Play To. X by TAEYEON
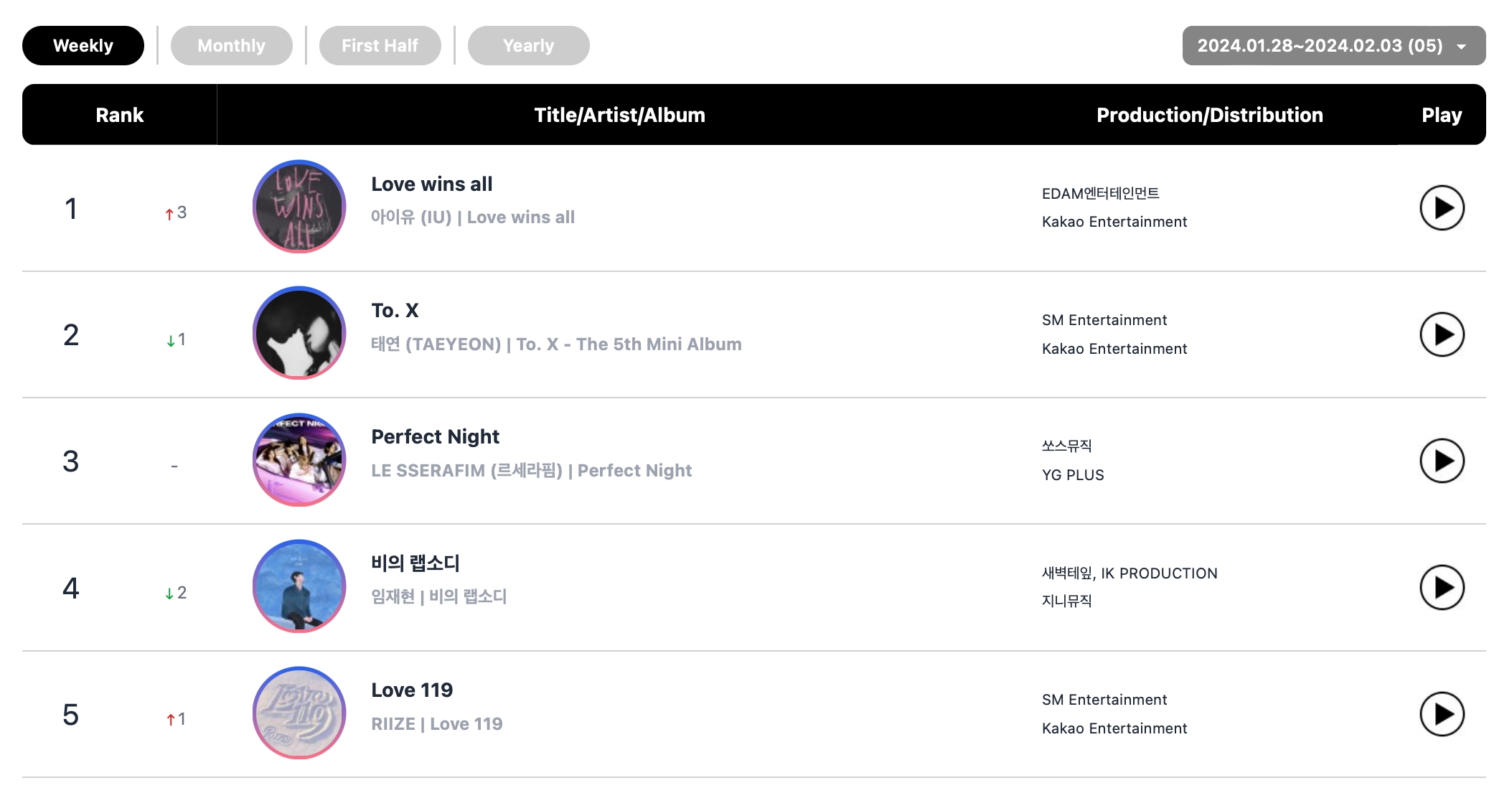The width and height of the screenshot is (1512, 788). coord(1442,334)
